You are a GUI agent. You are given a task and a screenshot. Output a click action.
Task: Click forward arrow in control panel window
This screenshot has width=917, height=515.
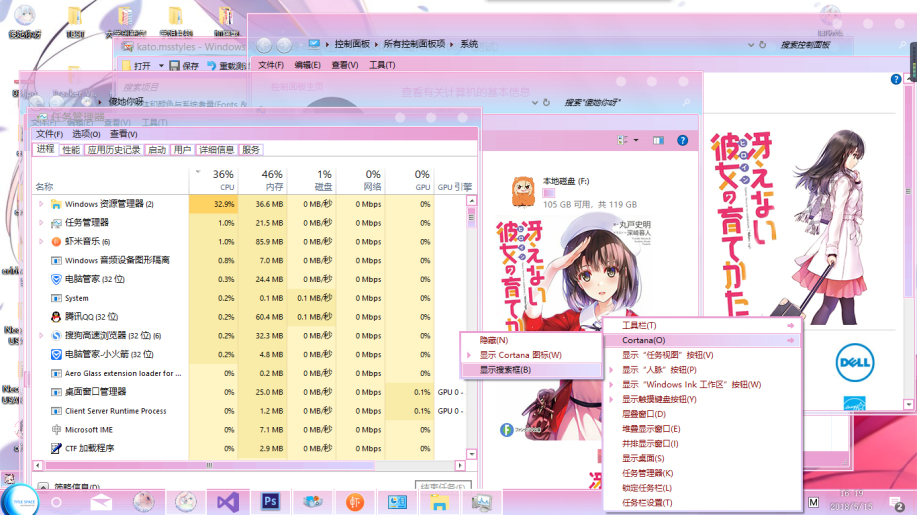pyautogui.click(x=284, y=44)
